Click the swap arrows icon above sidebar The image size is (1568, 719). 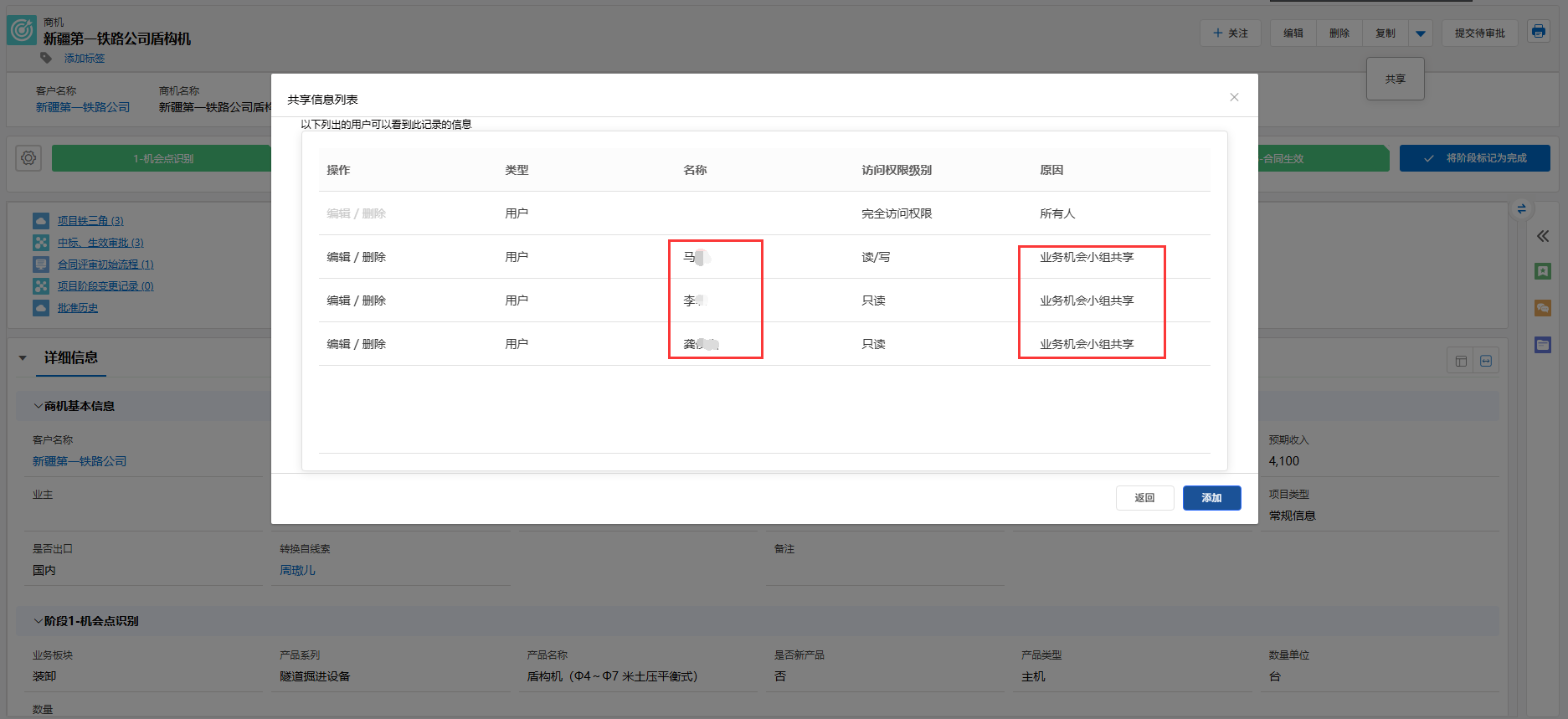pyautogui.click(x=1521, y=209)
